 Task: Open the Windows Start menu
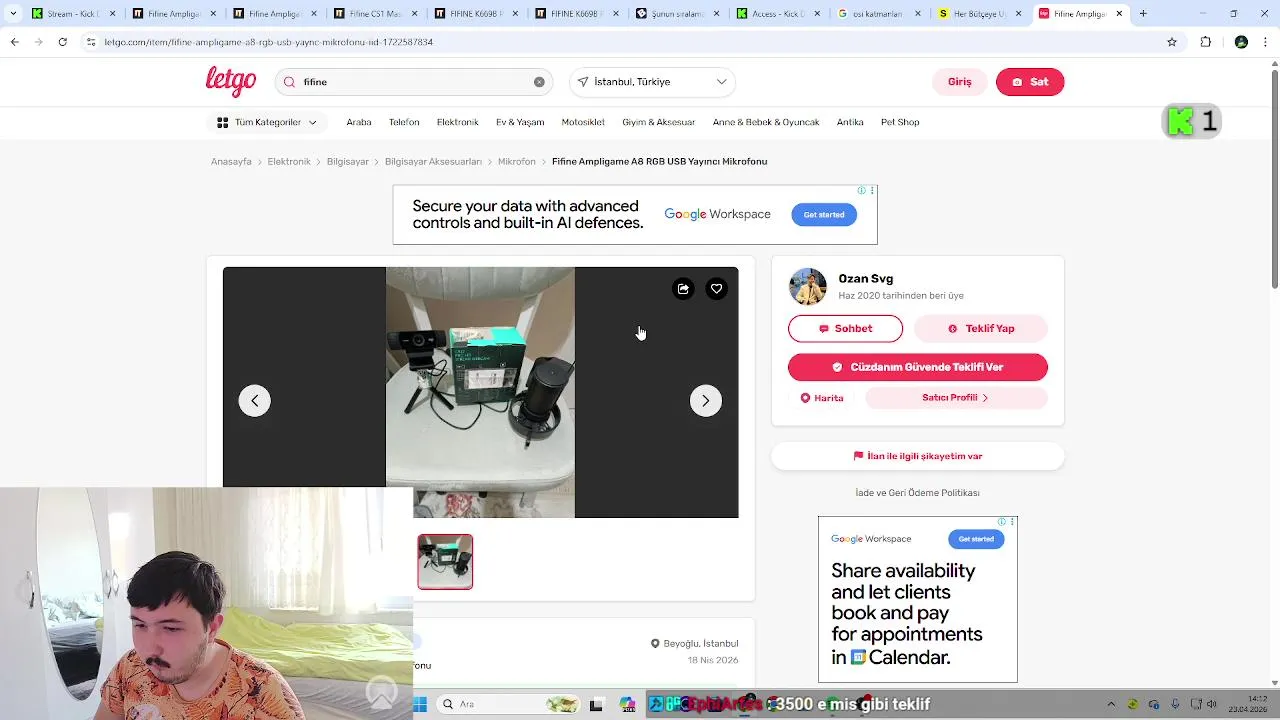(420, 705)
